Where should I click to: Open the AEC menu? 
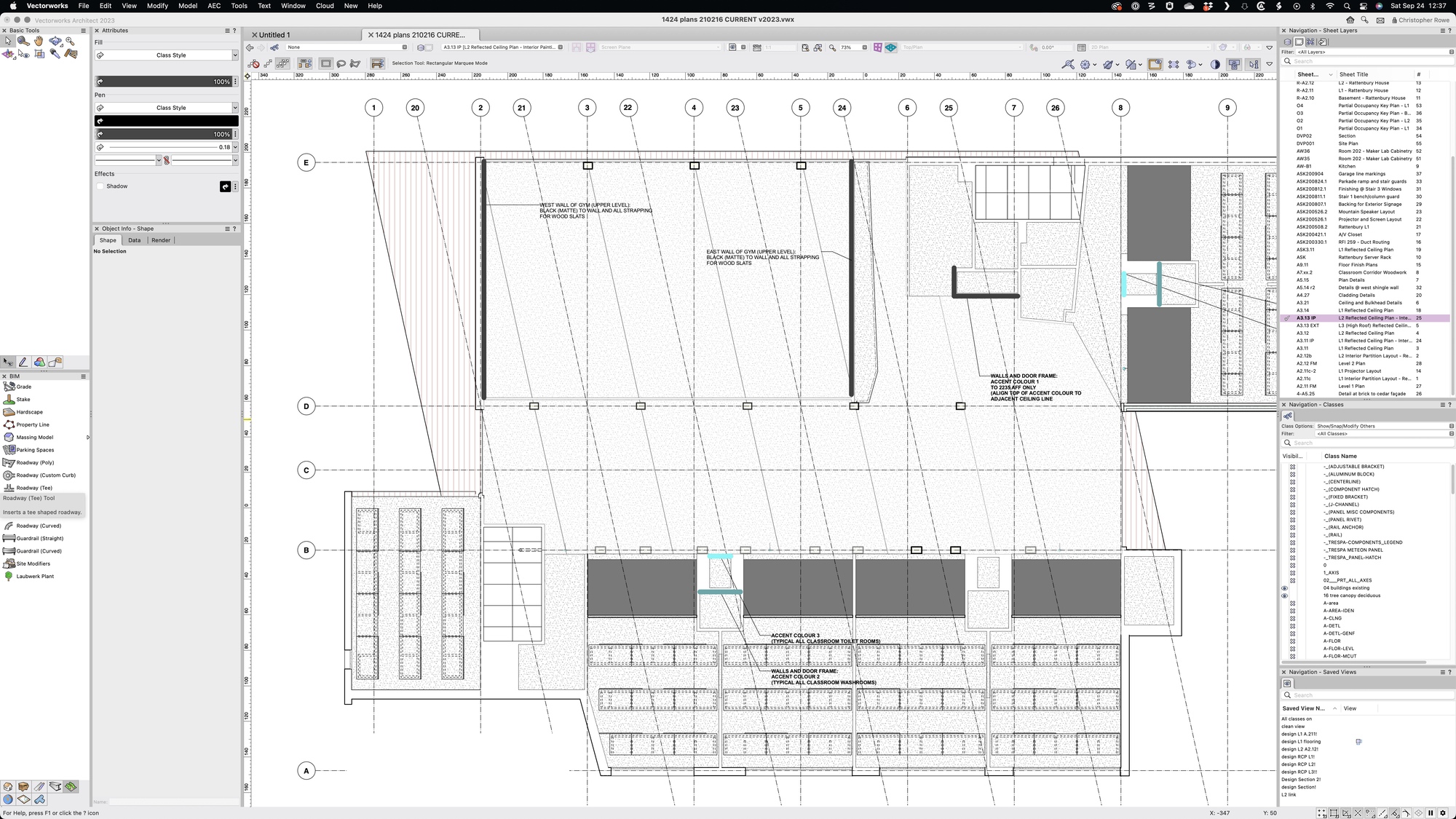(x=213, y=5)
